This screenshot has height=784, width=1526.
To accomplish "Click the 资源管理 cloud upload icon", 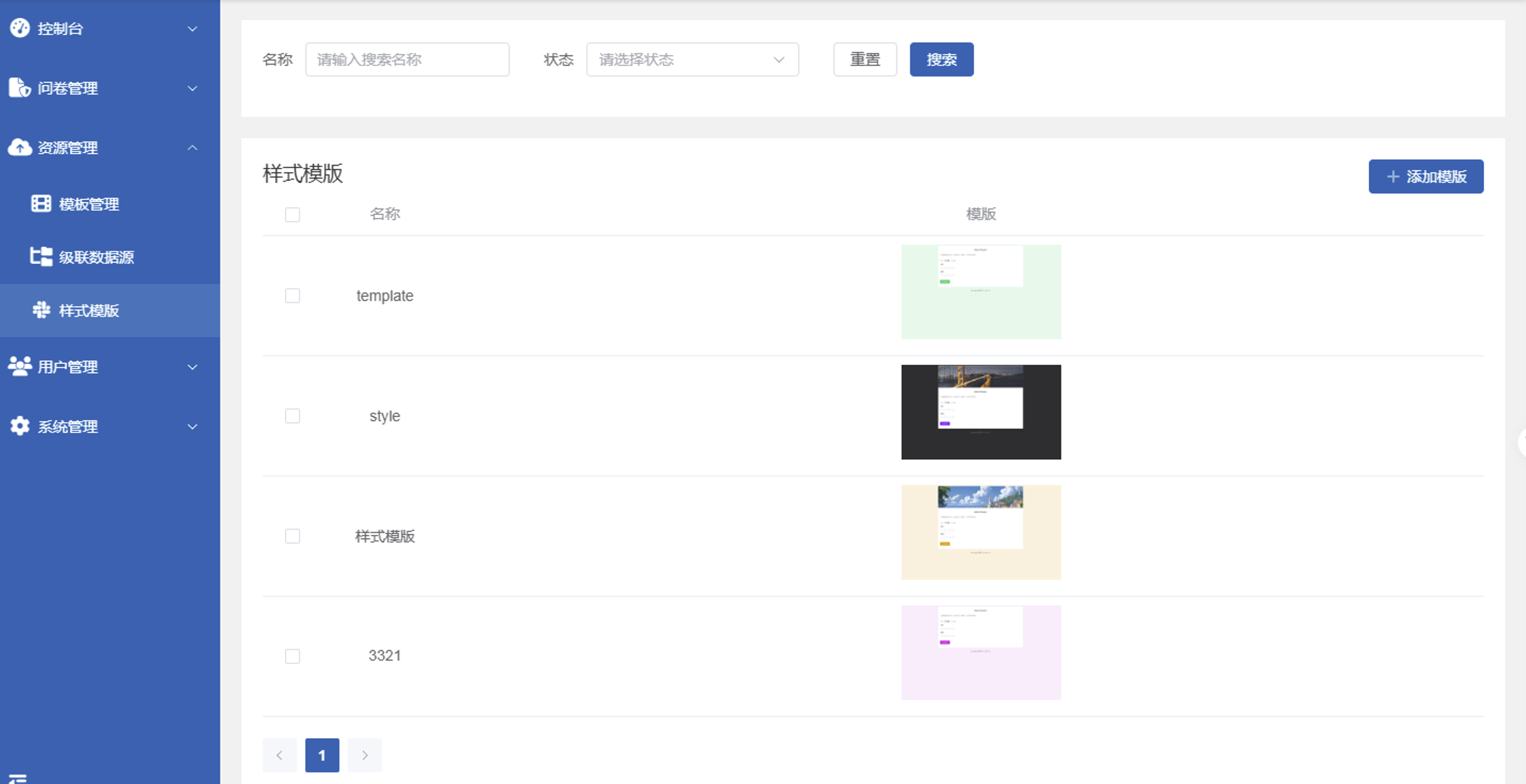I will (x=20, y=147).
